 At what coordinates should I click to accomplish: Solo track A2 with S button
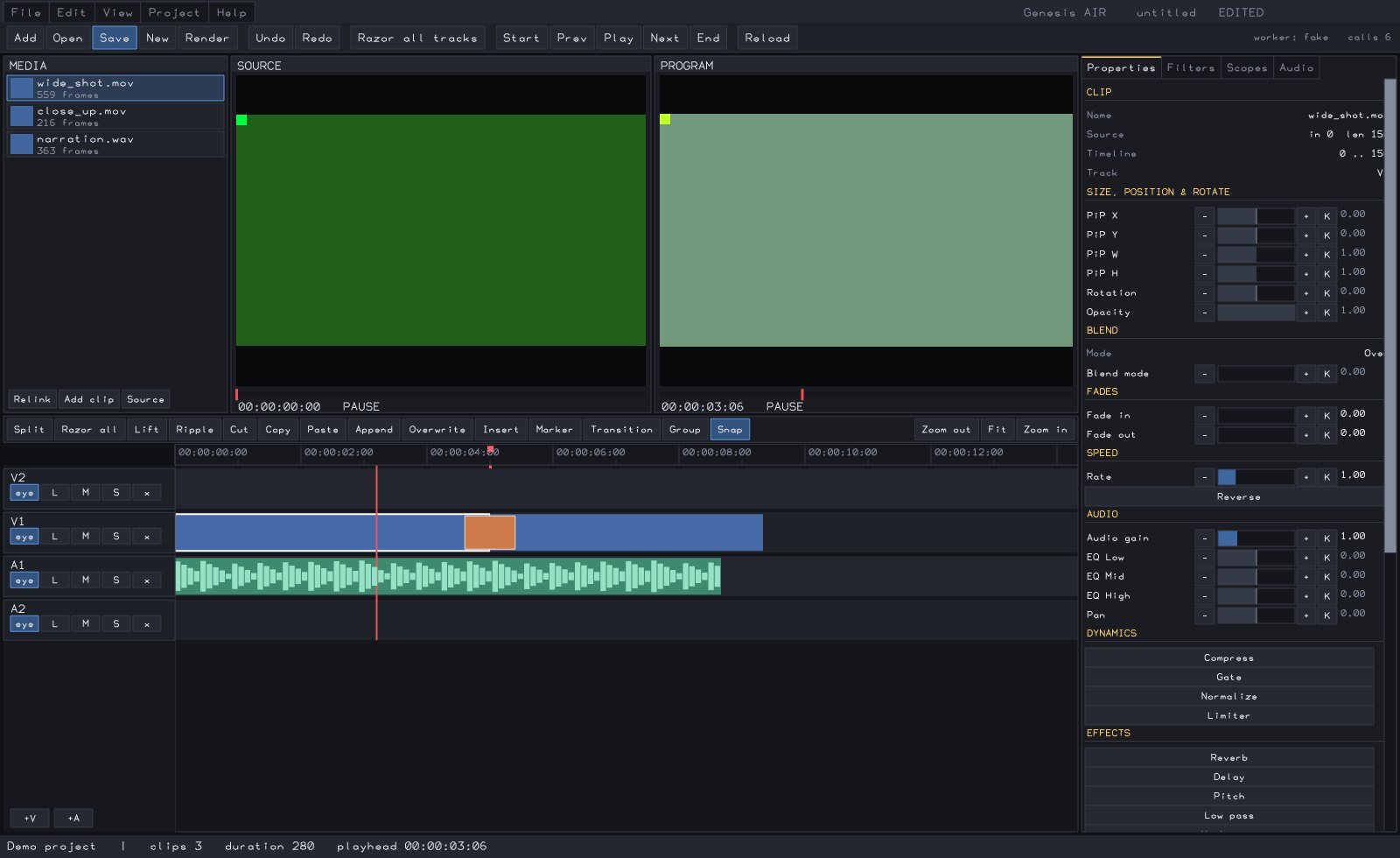(x=116, y=624)
